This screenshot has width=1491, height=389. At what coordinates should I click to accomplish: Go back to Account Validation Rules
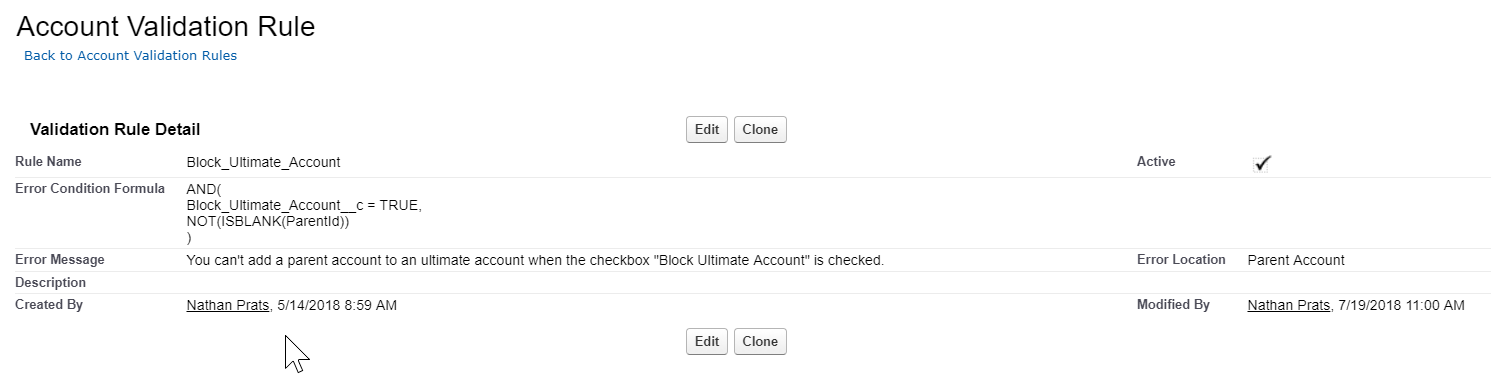[130, 56]
